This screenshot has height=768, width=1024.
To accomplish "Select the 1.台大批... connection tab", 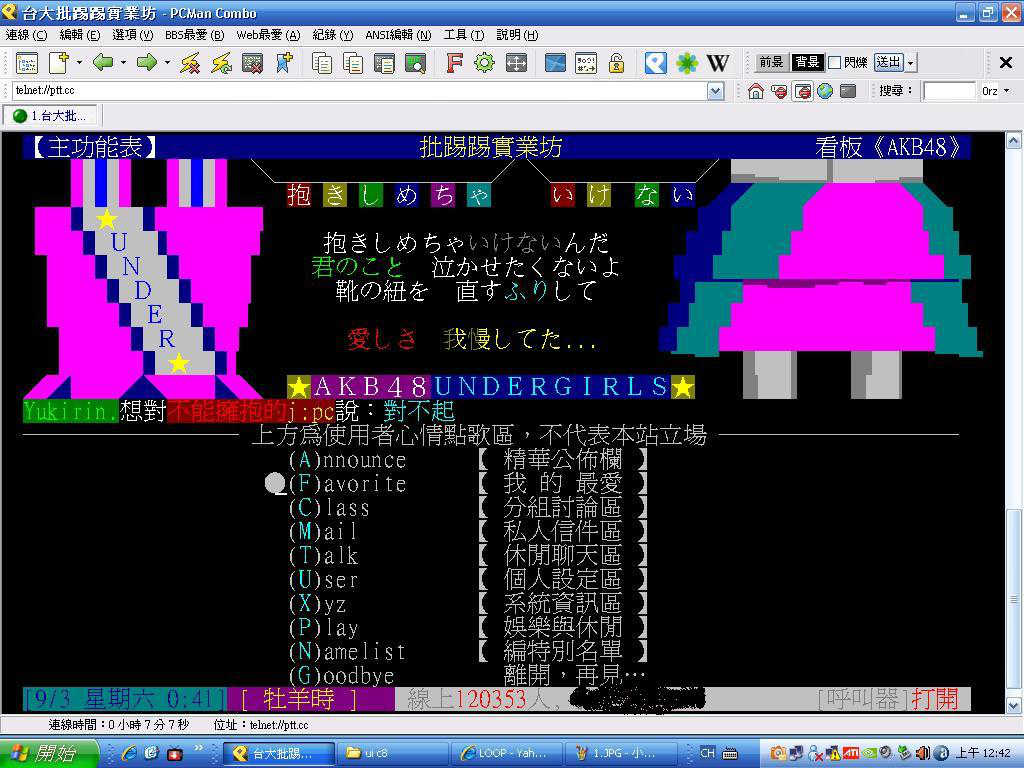I will point(50,116).
